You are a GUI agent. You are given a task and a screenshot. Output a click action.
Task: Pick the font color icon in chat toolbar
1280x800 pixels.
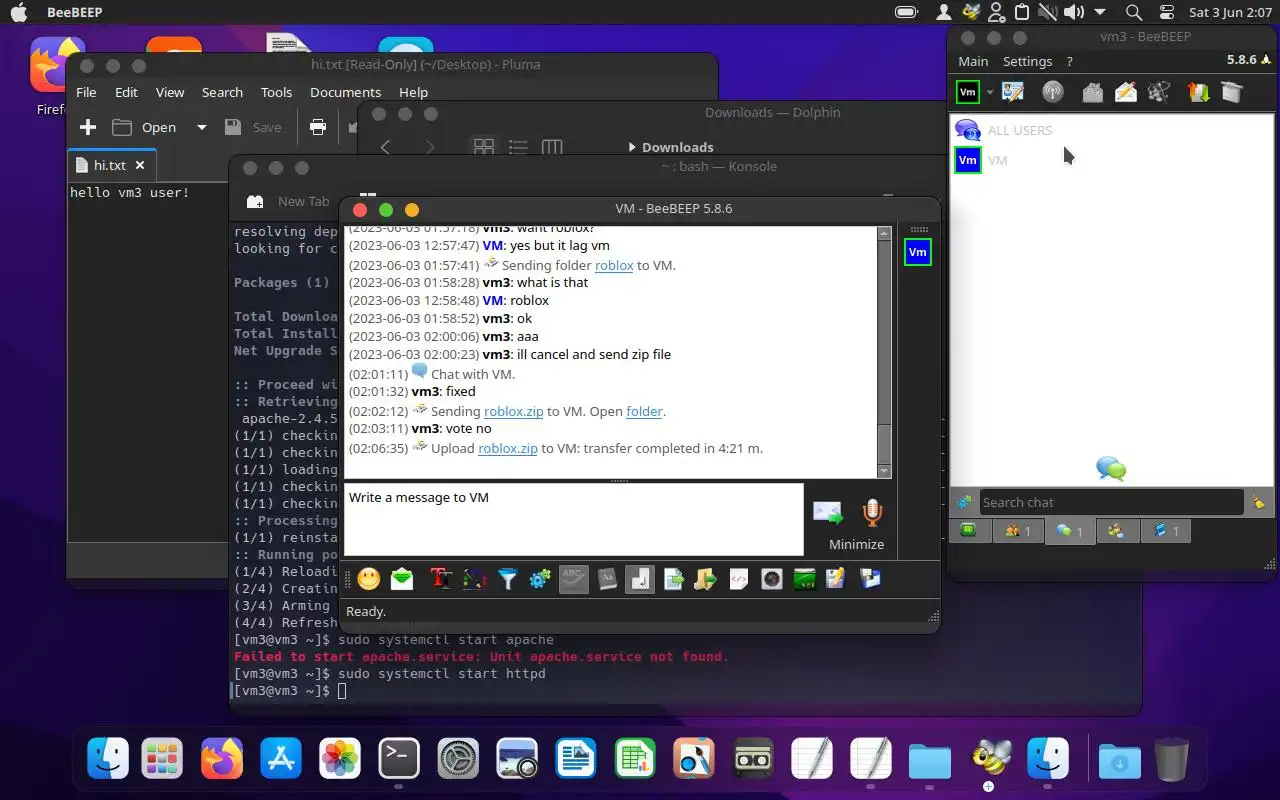pos(474,579)
